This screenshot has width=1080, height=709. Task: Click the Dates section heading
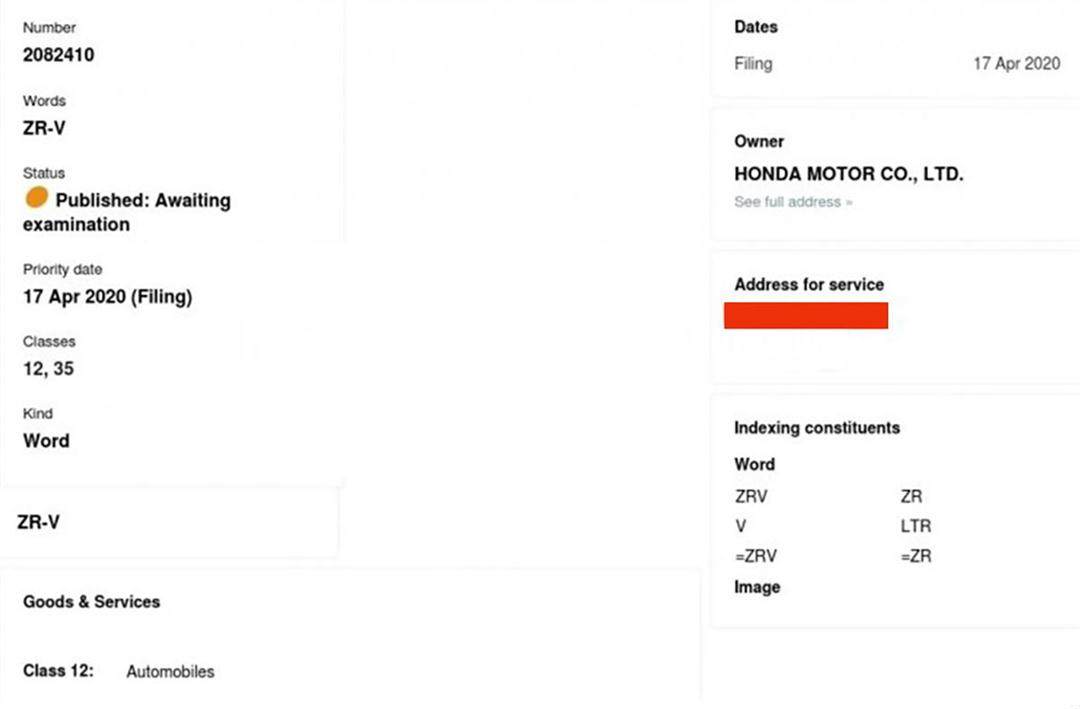click(x=756, y=27)
